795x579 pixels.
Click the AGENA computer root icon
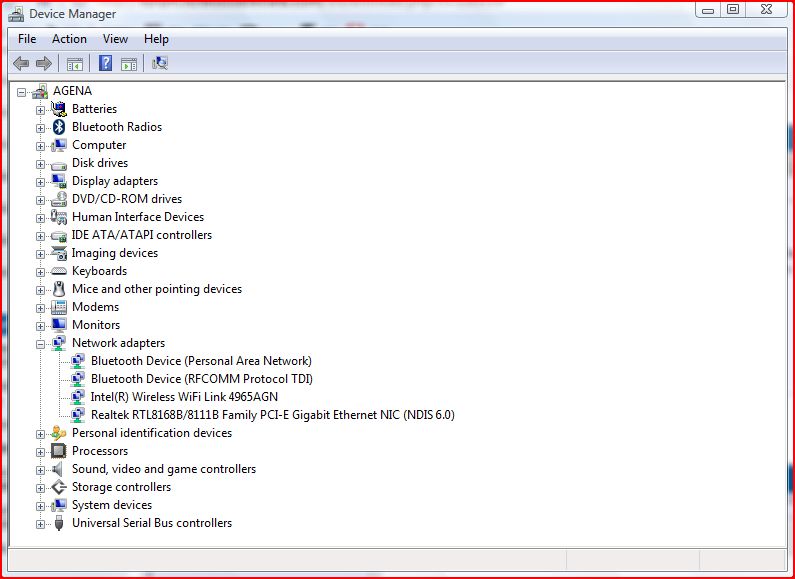(x=40, y=91)
